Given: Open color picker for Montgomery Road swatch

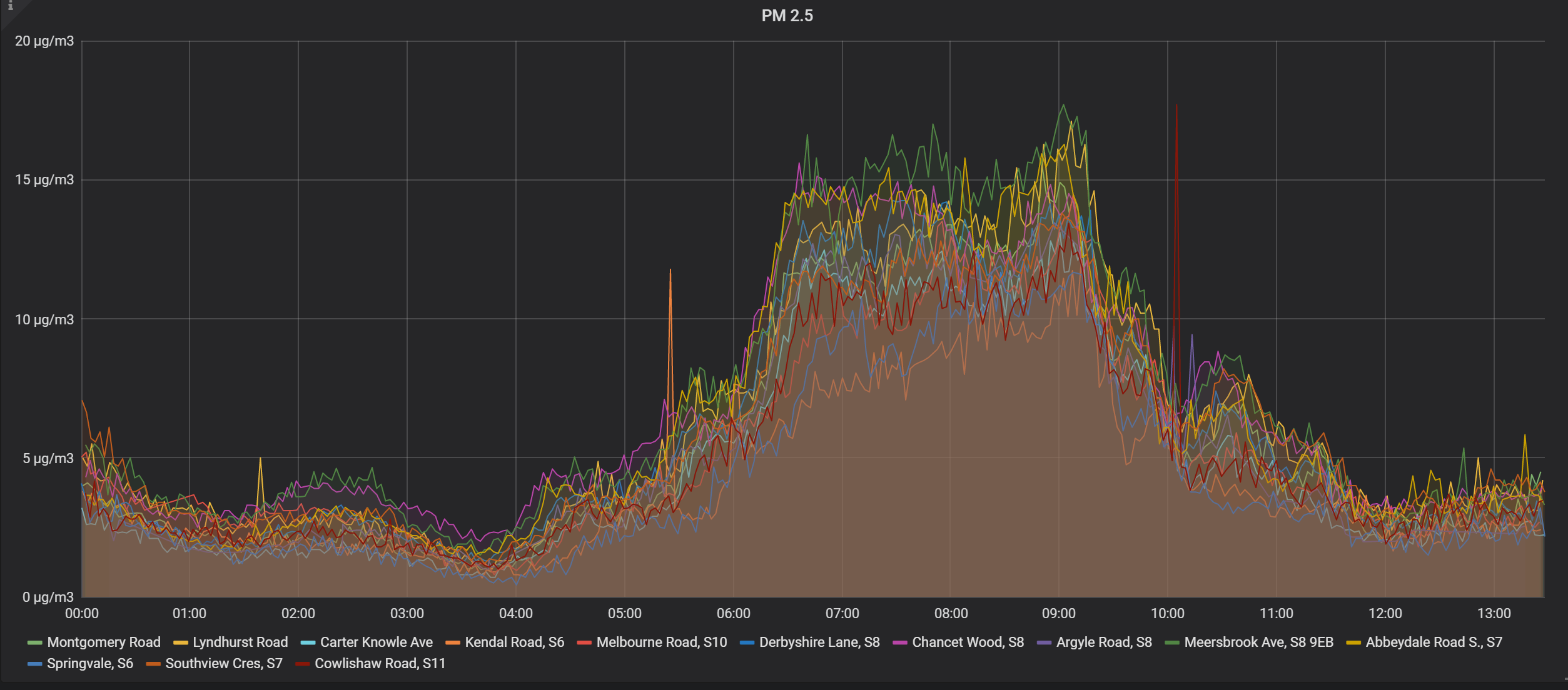Looking at the screenshot, I should [x=35, y=642].
